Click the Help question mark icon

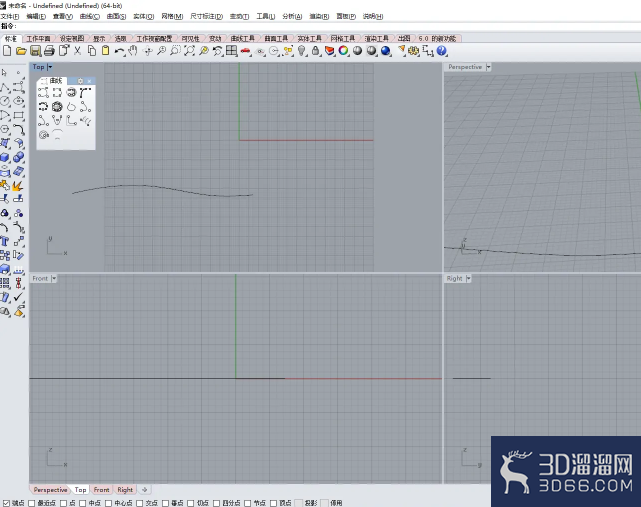coord(442,51)
